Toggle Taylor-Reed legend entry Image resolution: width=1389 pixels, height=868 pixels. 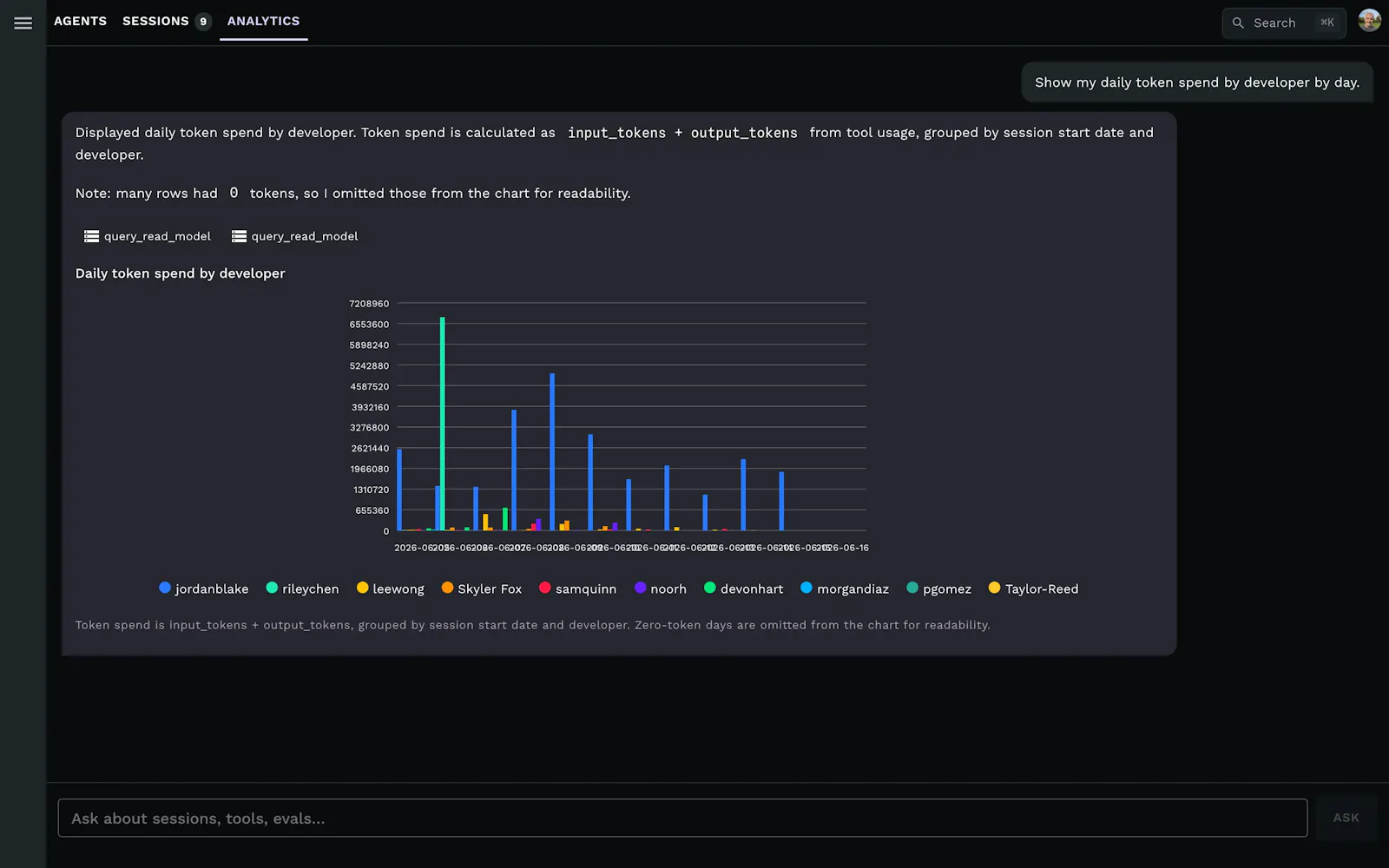coord(1034,589)
